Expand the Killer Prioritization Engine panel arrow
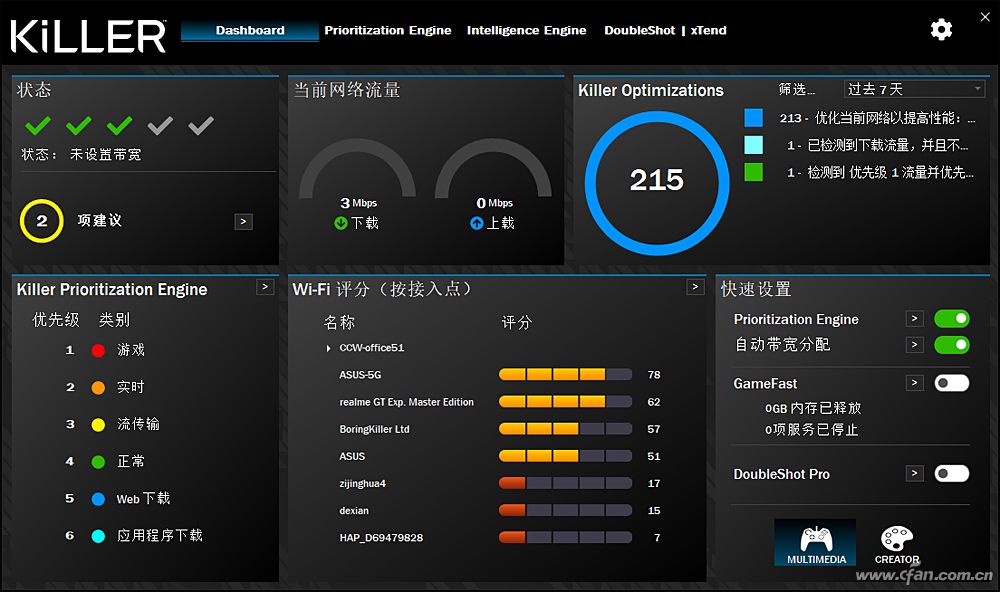The width and height of the screenshot is (1000, 592). pos(265,287)
